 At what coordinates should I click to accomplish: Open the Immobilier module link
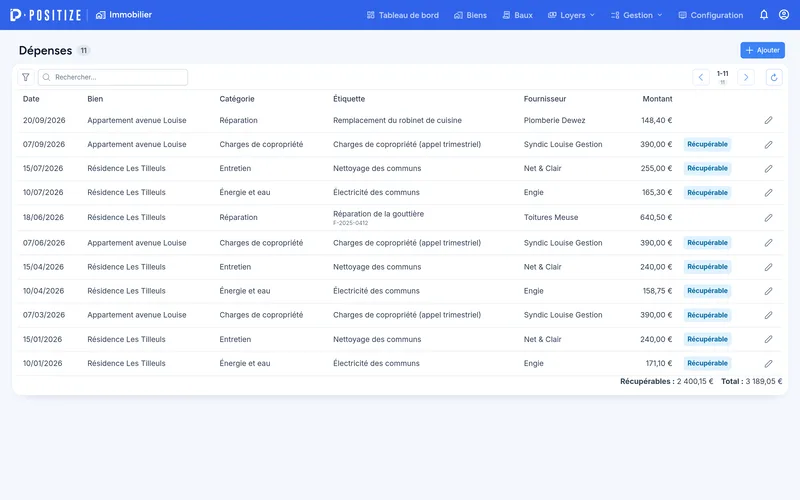coord(124,15)
